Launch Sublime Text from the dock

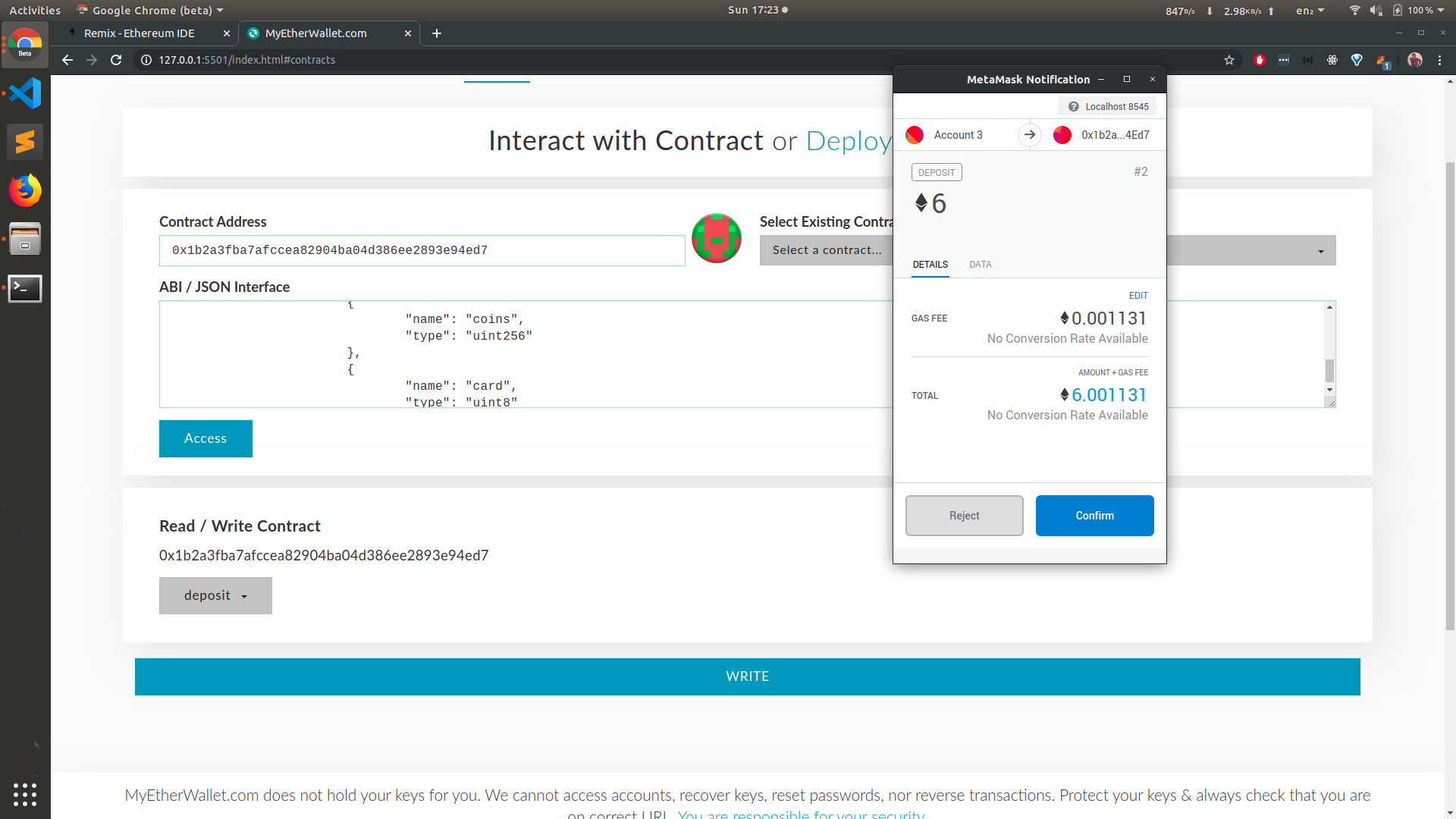(x=25, y=142)
